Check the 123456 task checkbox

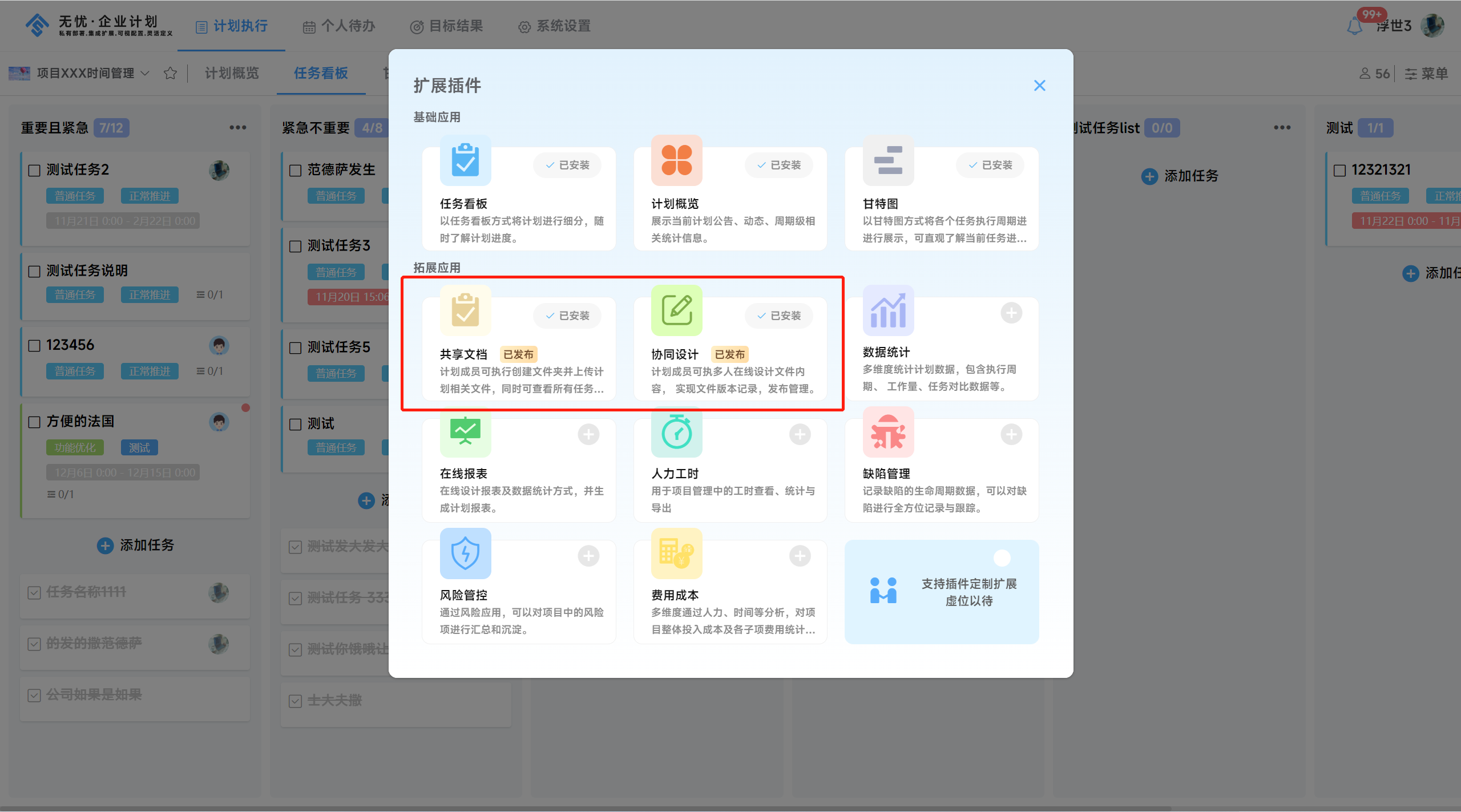click(34, 345)
